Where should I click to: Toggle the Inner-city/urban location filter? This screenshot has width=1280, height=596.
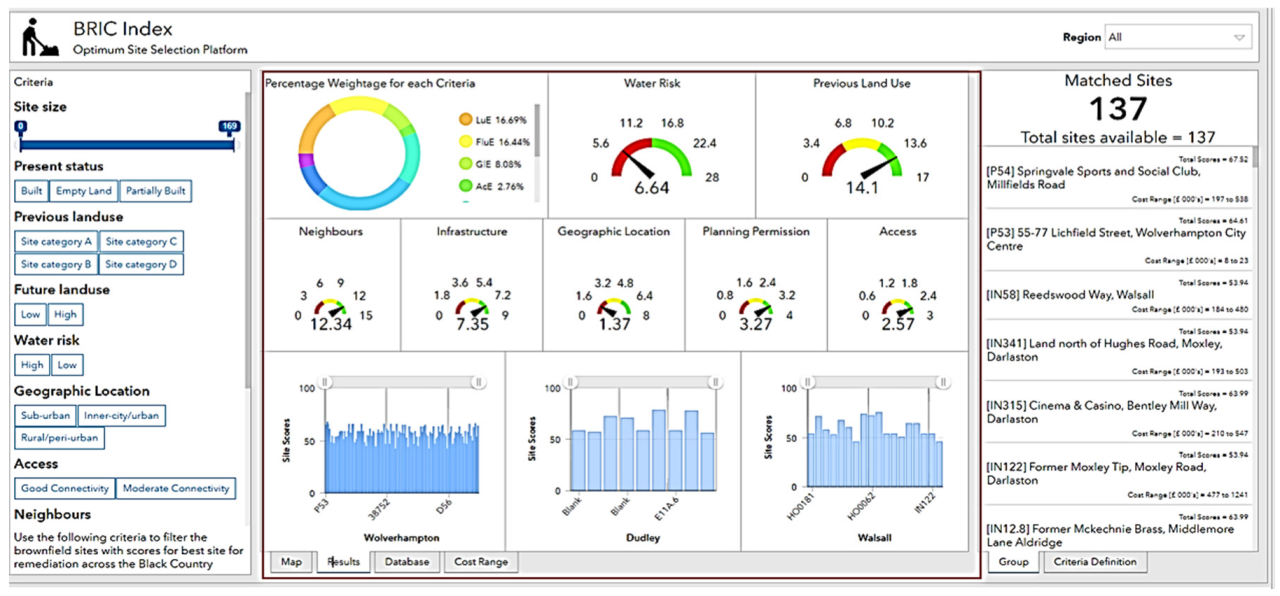click(x=122, y=415)
